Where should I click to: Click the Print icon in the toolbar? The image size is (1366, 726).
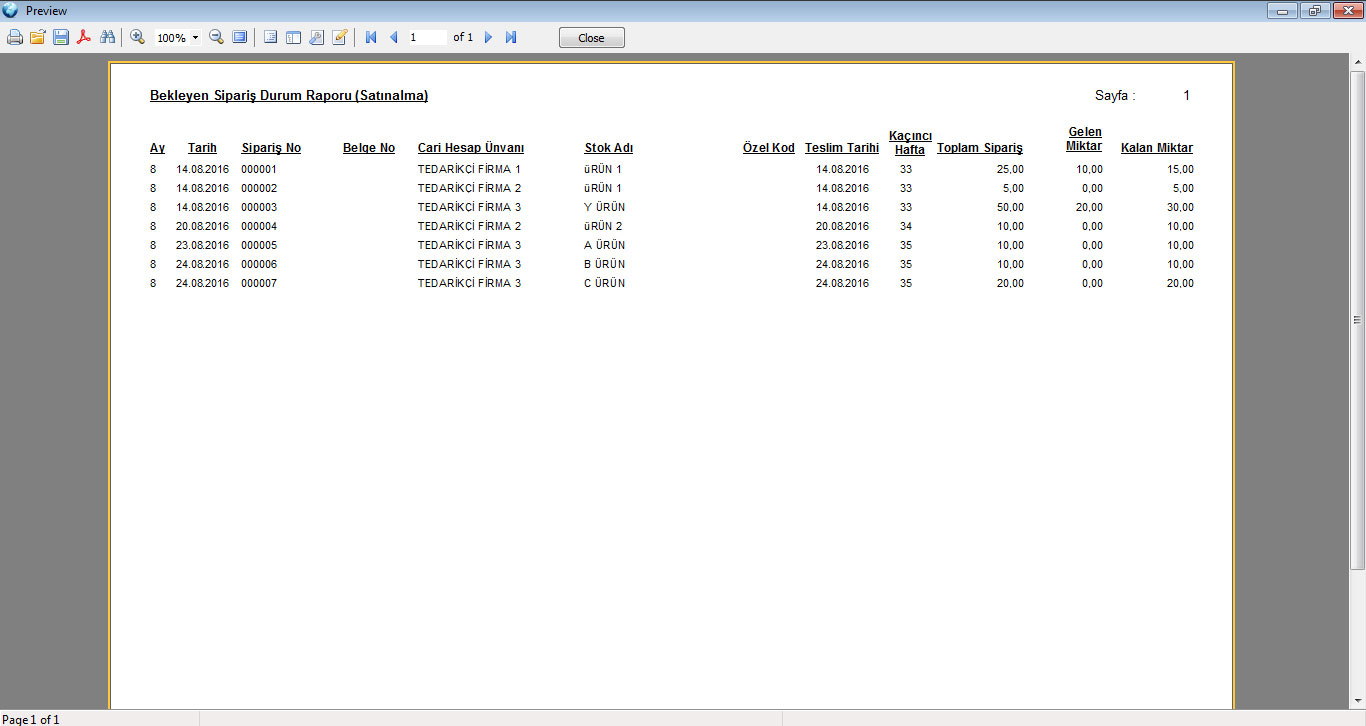coord(15,37)
